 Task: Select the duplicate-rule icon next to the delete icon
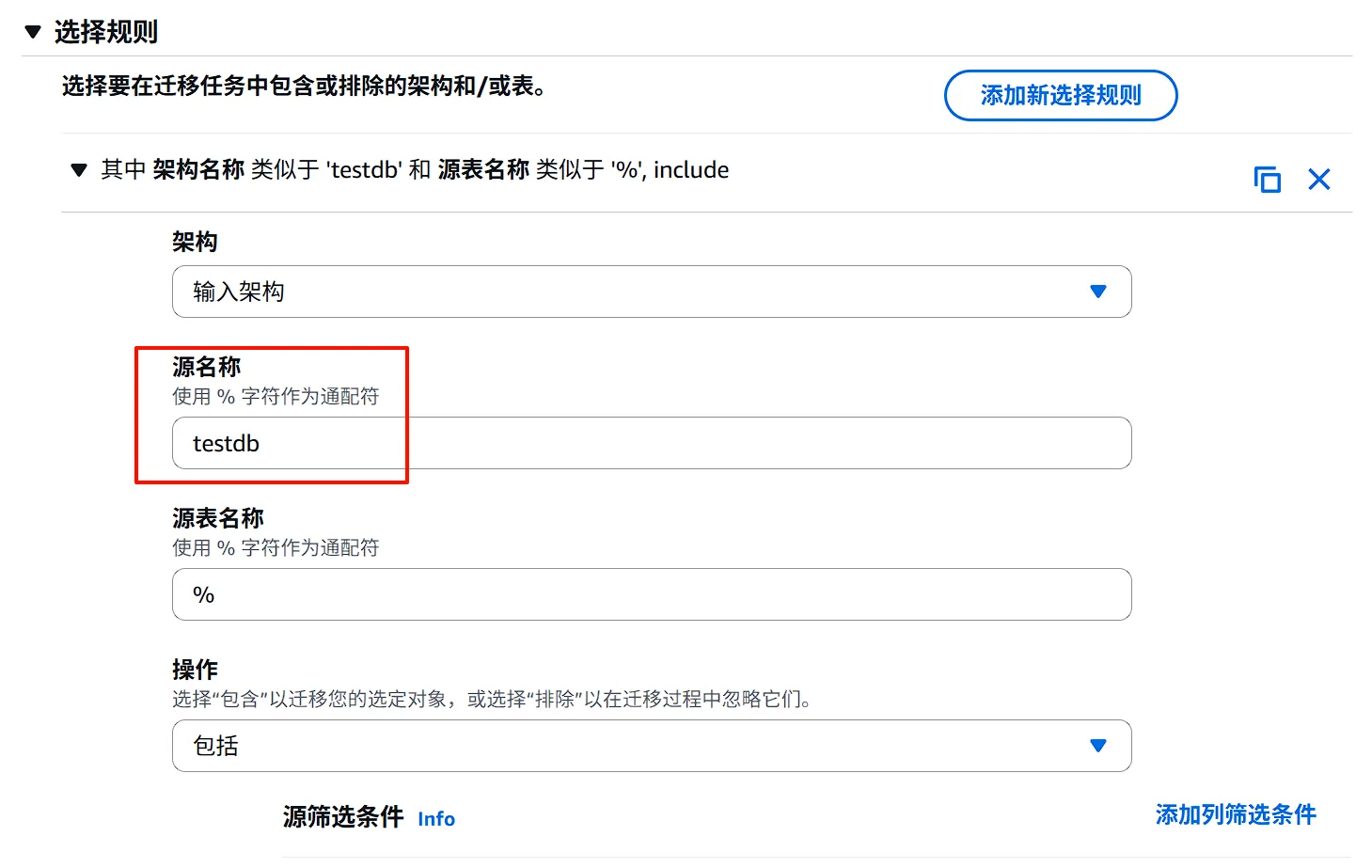pos(1267,179)
